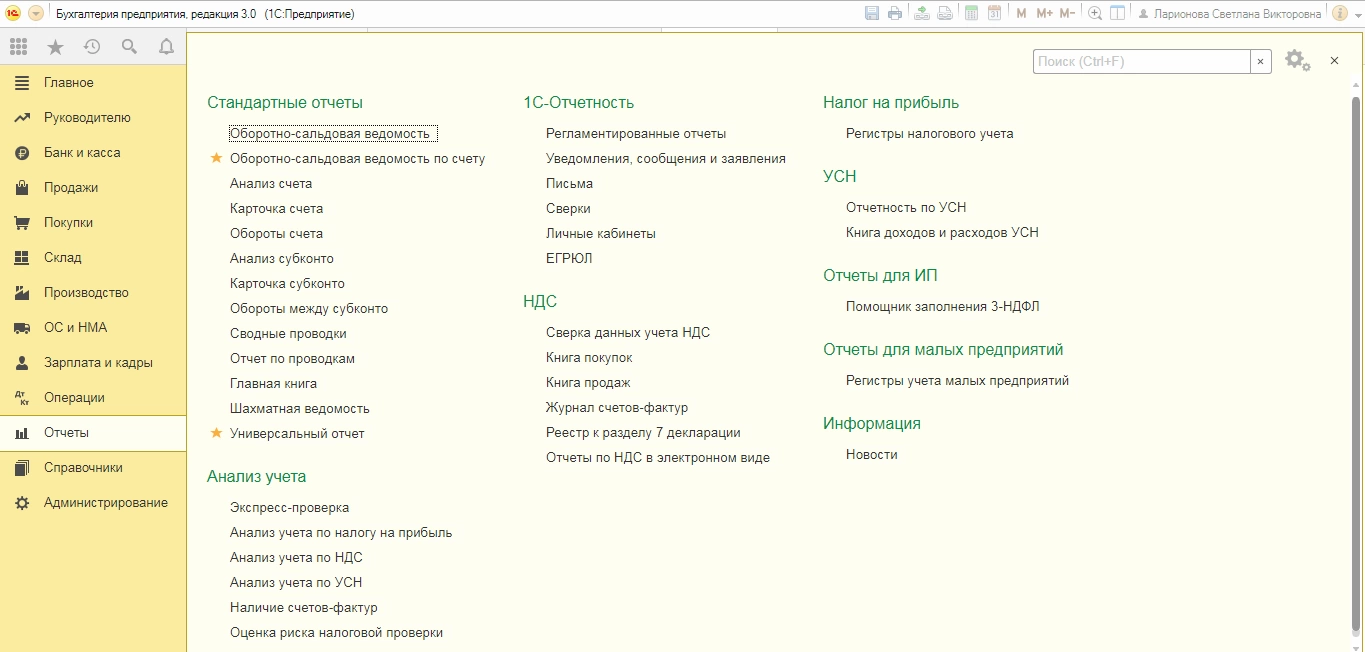Click the information 'i' icon
1365x652 pixels.
[1340, 14]
